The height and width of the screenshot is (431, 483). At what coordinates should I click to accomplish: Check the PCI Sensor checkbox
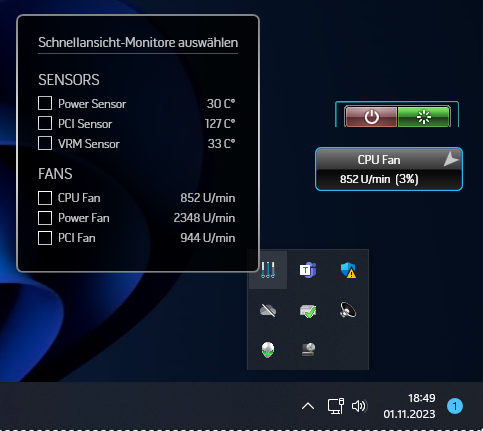coord(45,123)
